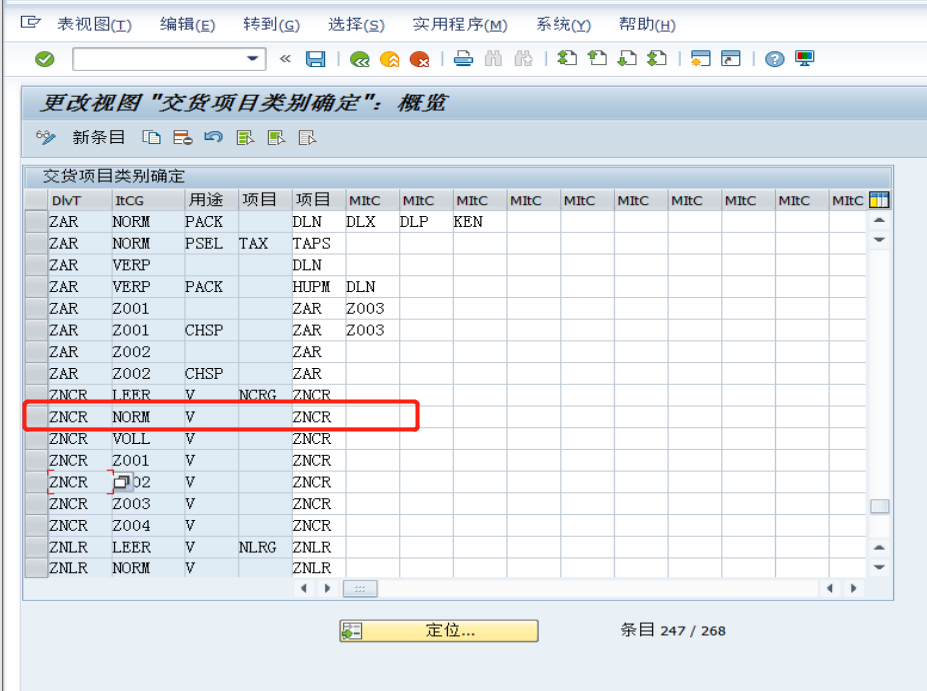Click the Select All icon
The width and height of the screenshot is (927, 691).
(x=245, y=138)
